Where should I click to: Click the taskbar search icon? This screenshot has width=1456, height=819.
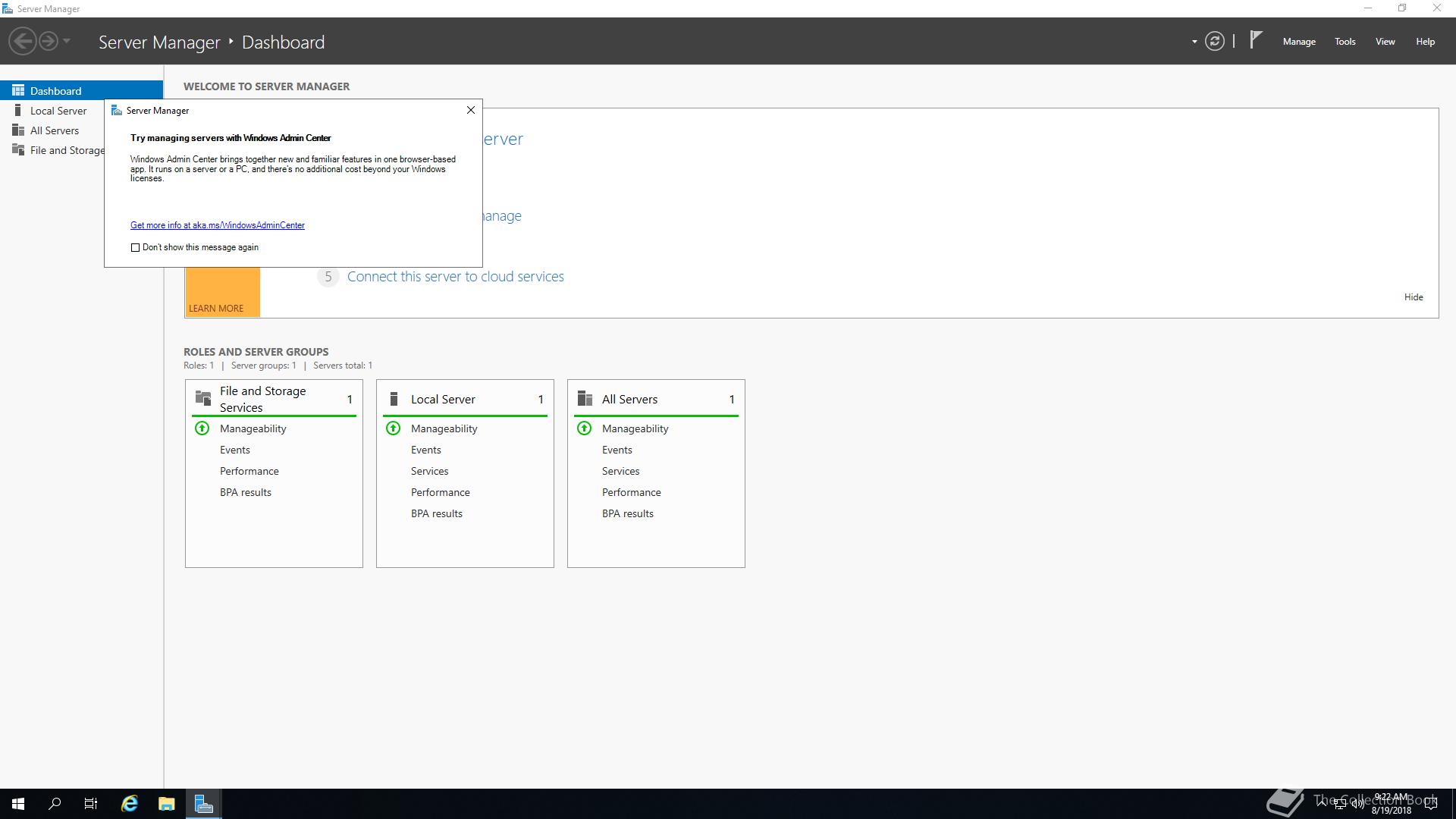coord(55,804)
